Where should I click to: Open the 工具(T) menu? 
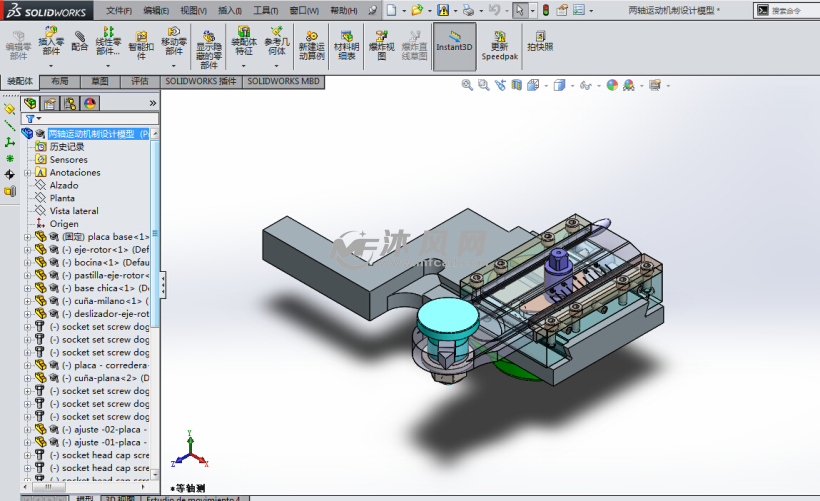(265, 10)
